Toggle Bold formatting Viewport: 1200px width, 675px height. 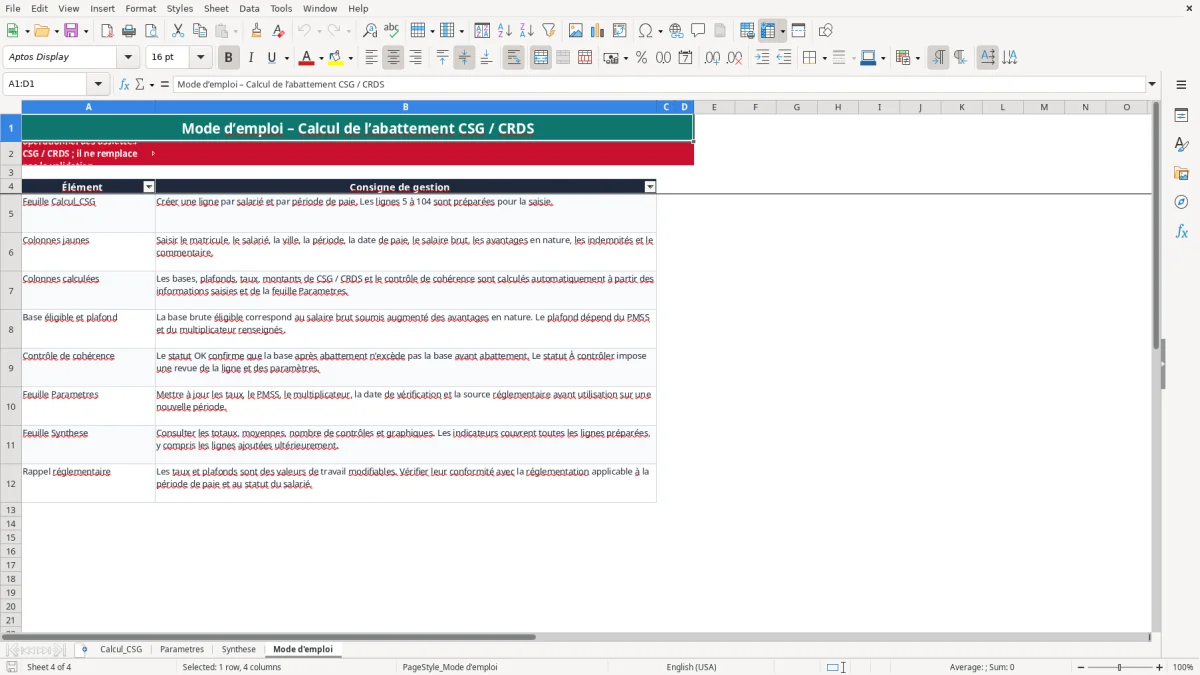tap(229, 58)
